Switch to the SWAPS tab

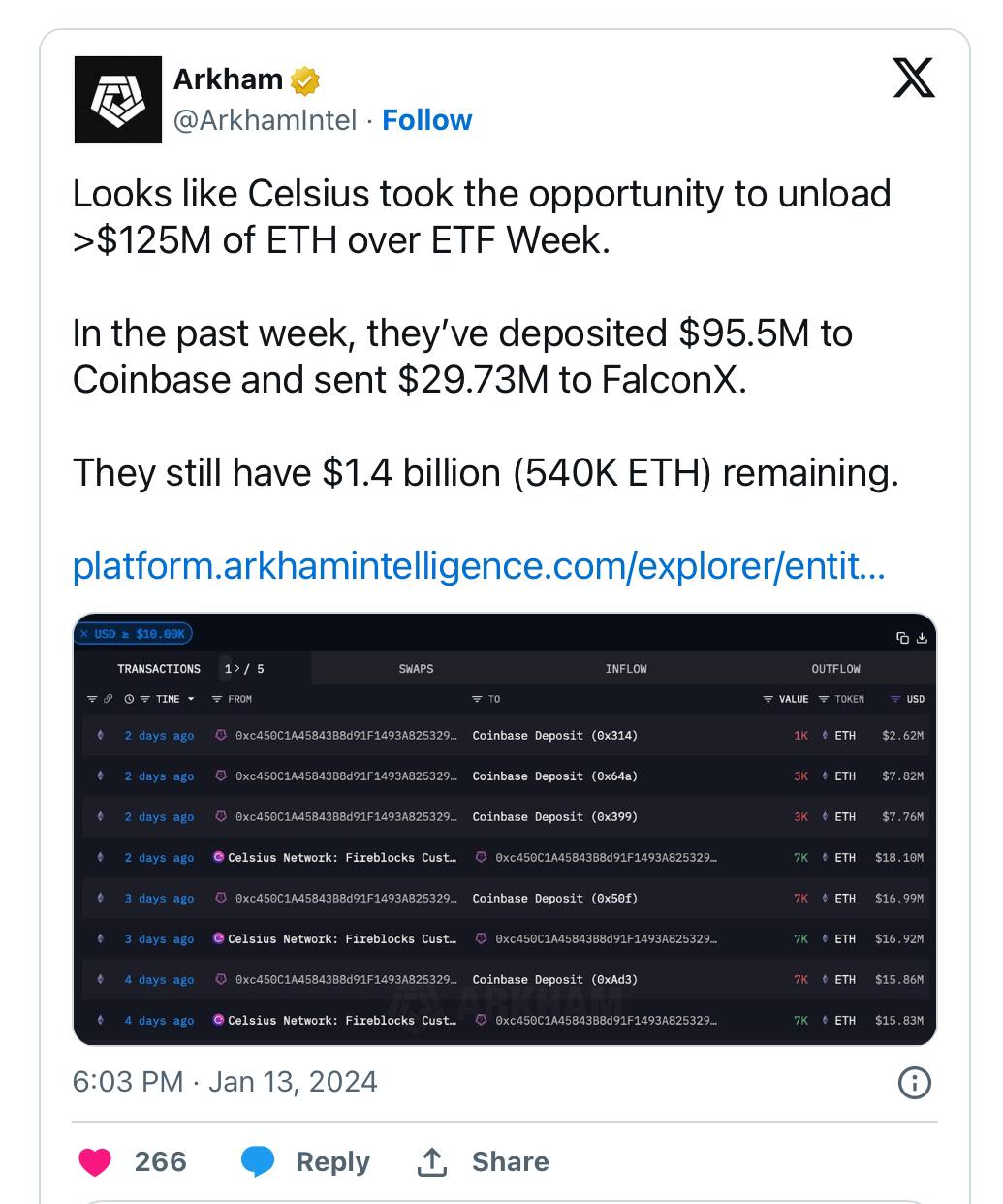pos(416,669)
